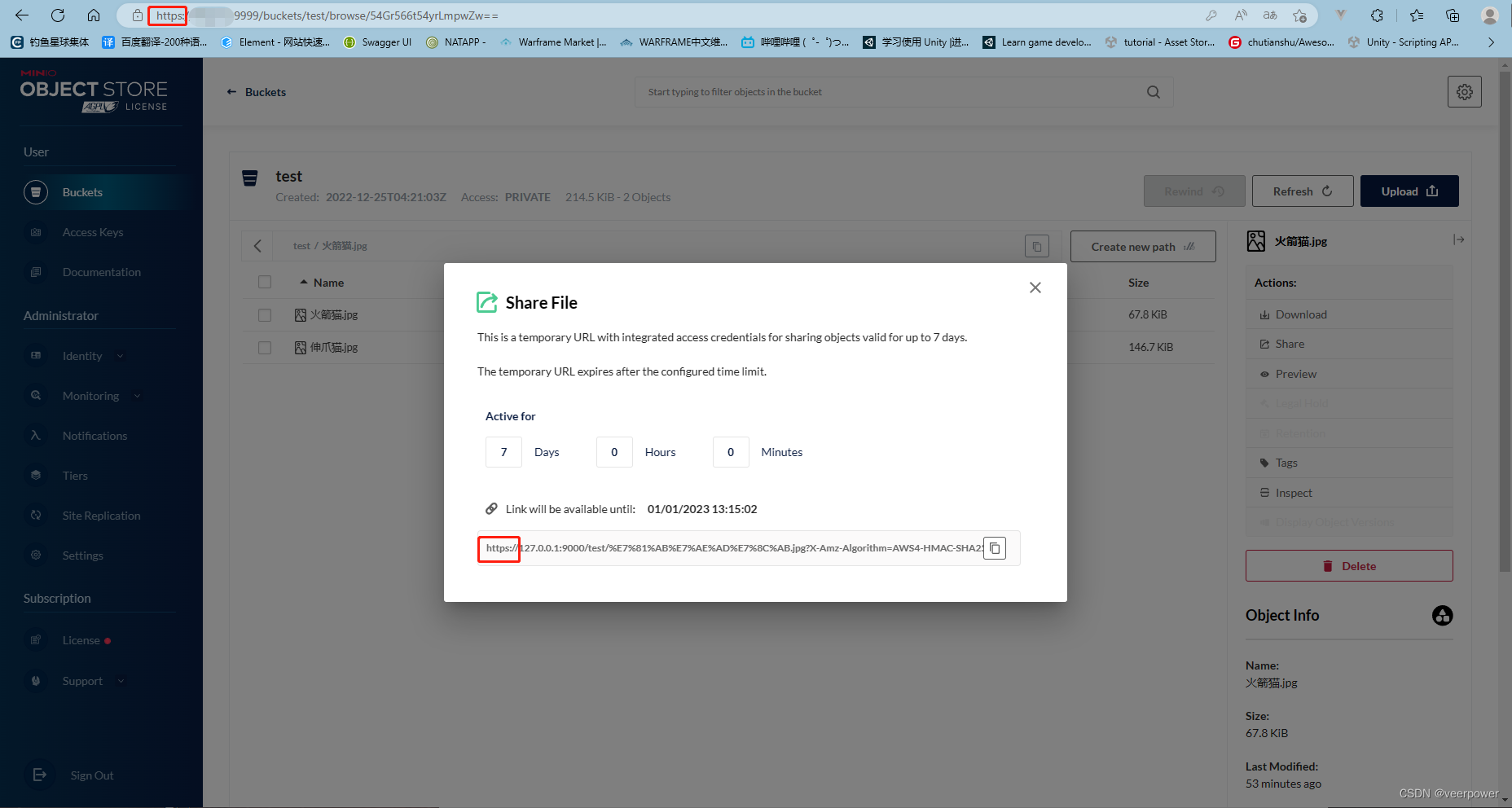The width and height of the screenshot is (1512, 808).
Task: Open the Object Info round badge icon
Action: (1442, 616)
